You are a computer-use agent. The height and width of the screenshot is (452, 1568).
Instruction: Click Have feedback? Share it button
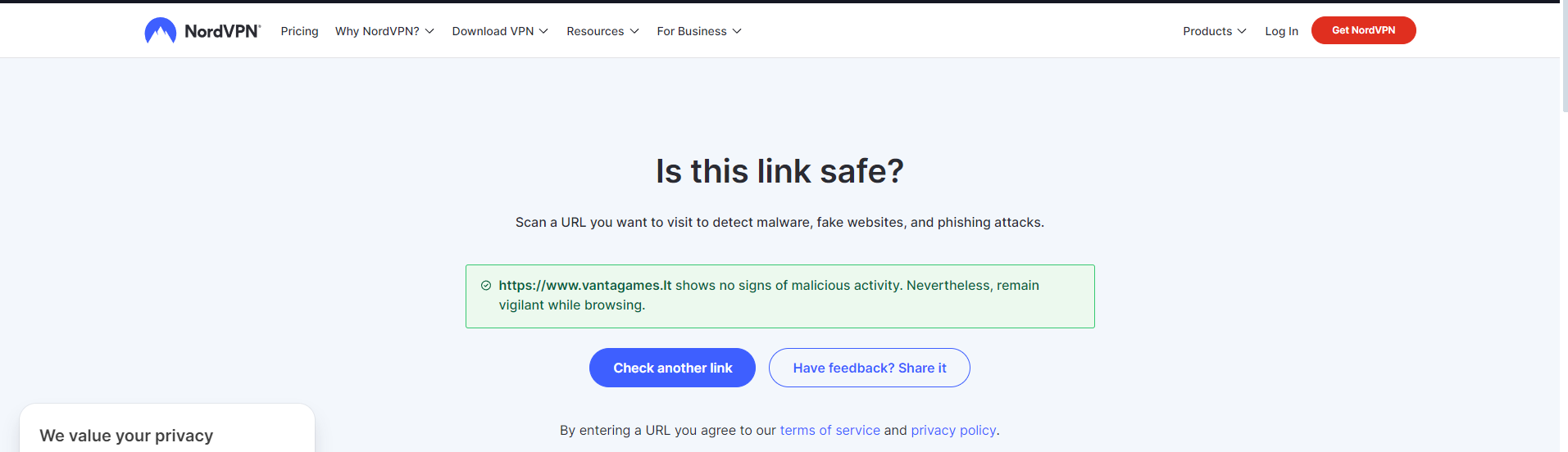(x=869, y=368)
